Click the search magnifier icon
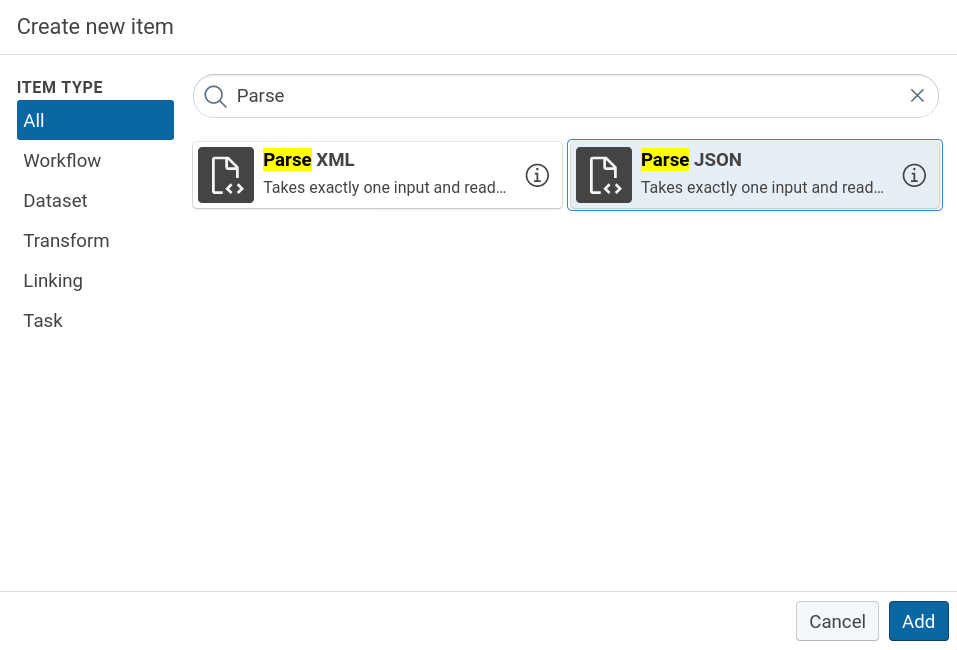 click(x=215, y=95)
